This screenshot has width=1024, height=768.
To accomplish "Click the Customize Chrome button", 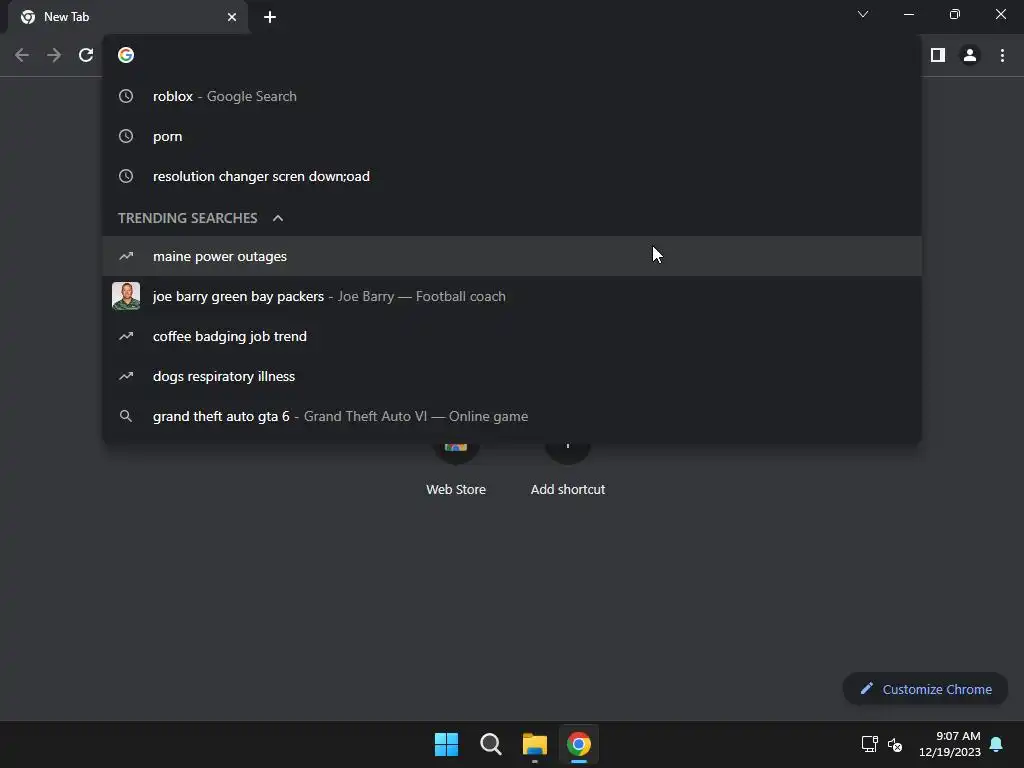I will click(x=925, y=689).
